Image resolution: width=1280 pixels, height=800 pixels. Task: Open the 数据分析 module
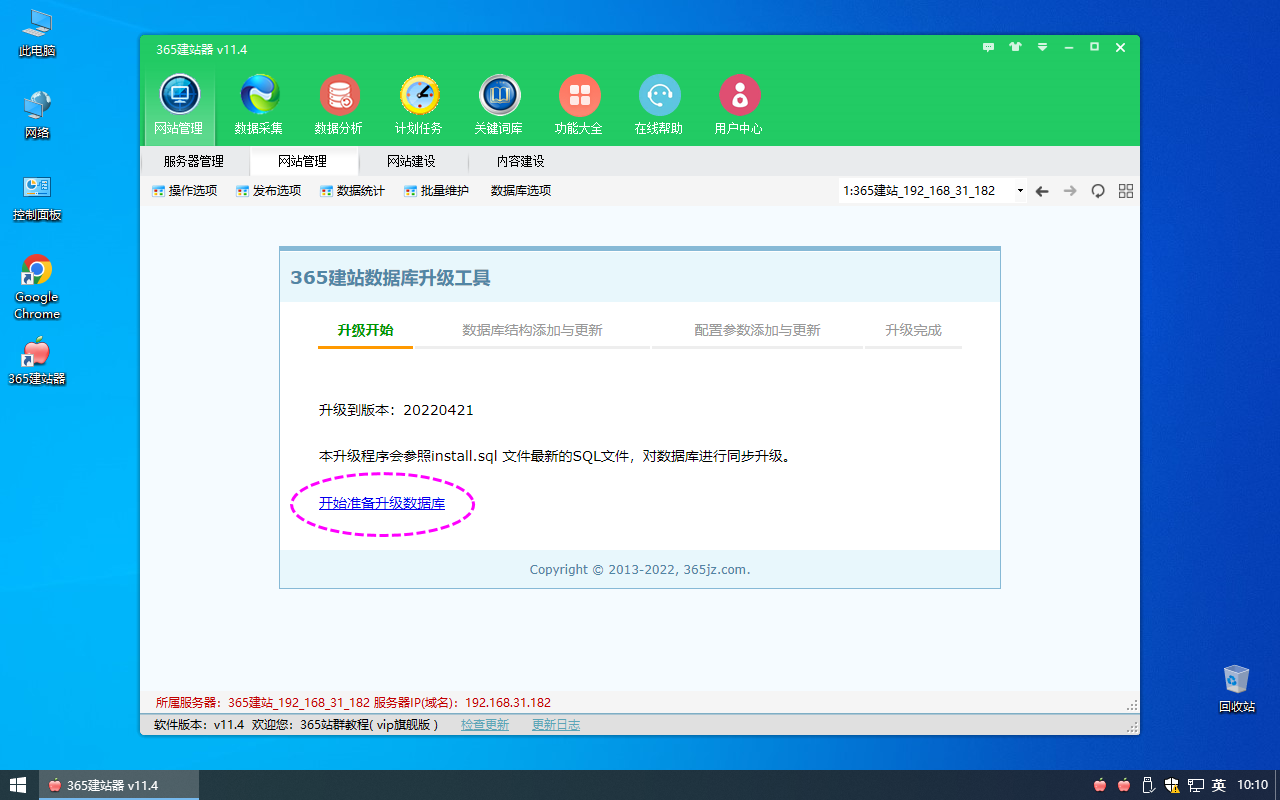339,105
